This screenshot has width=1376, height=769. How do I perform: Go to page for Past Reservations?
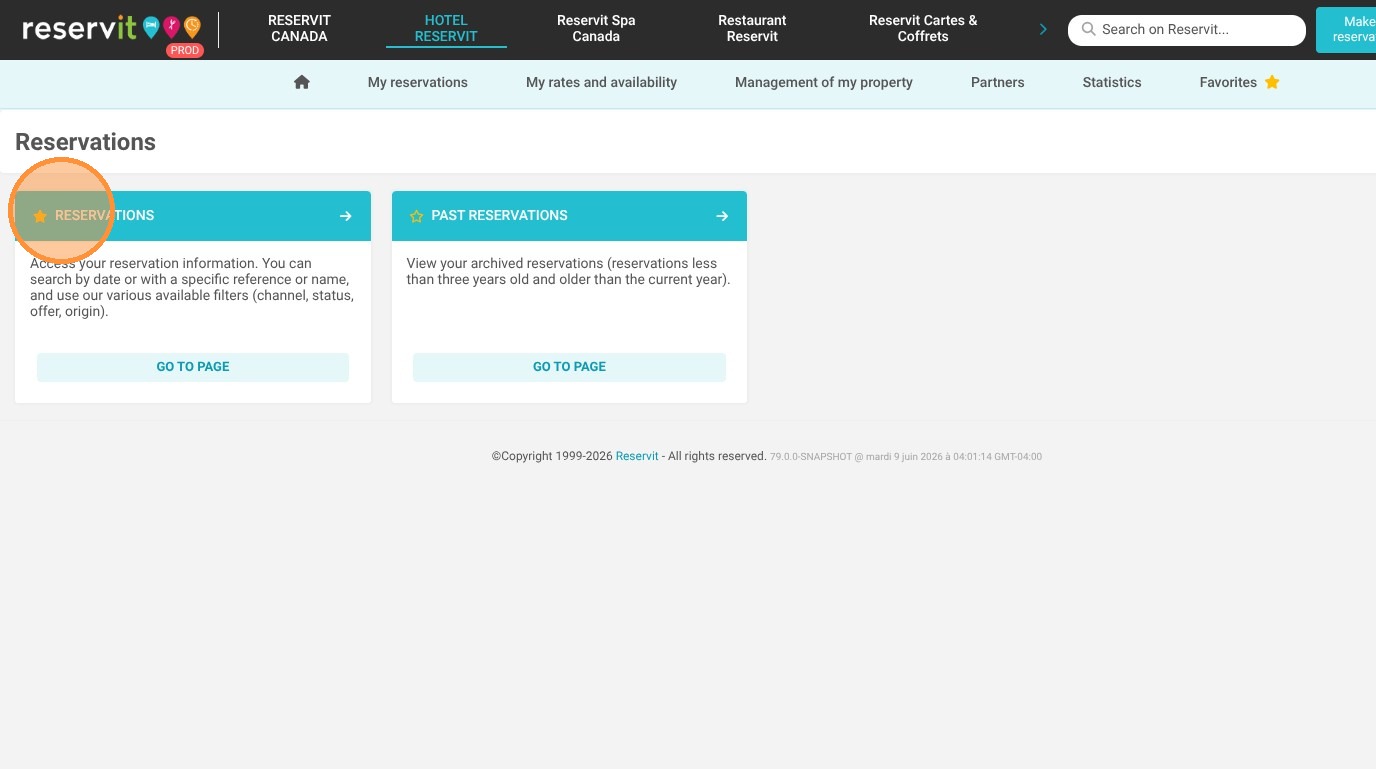[x=569, y=367]
